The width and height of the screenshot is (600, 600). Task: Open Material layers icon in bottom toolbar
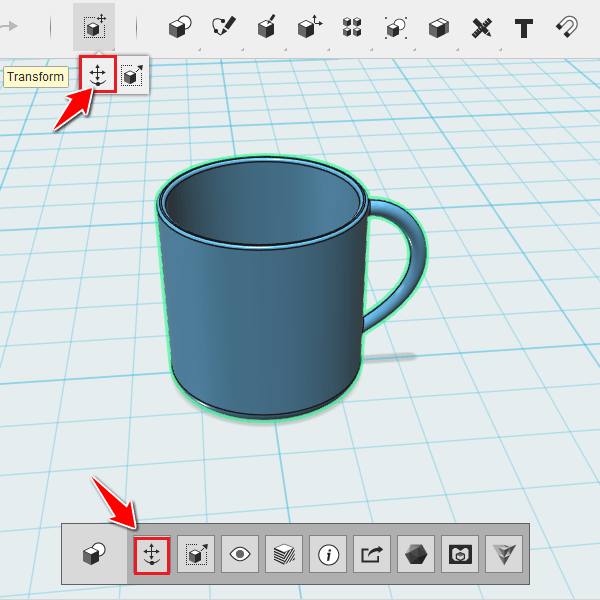284,554
